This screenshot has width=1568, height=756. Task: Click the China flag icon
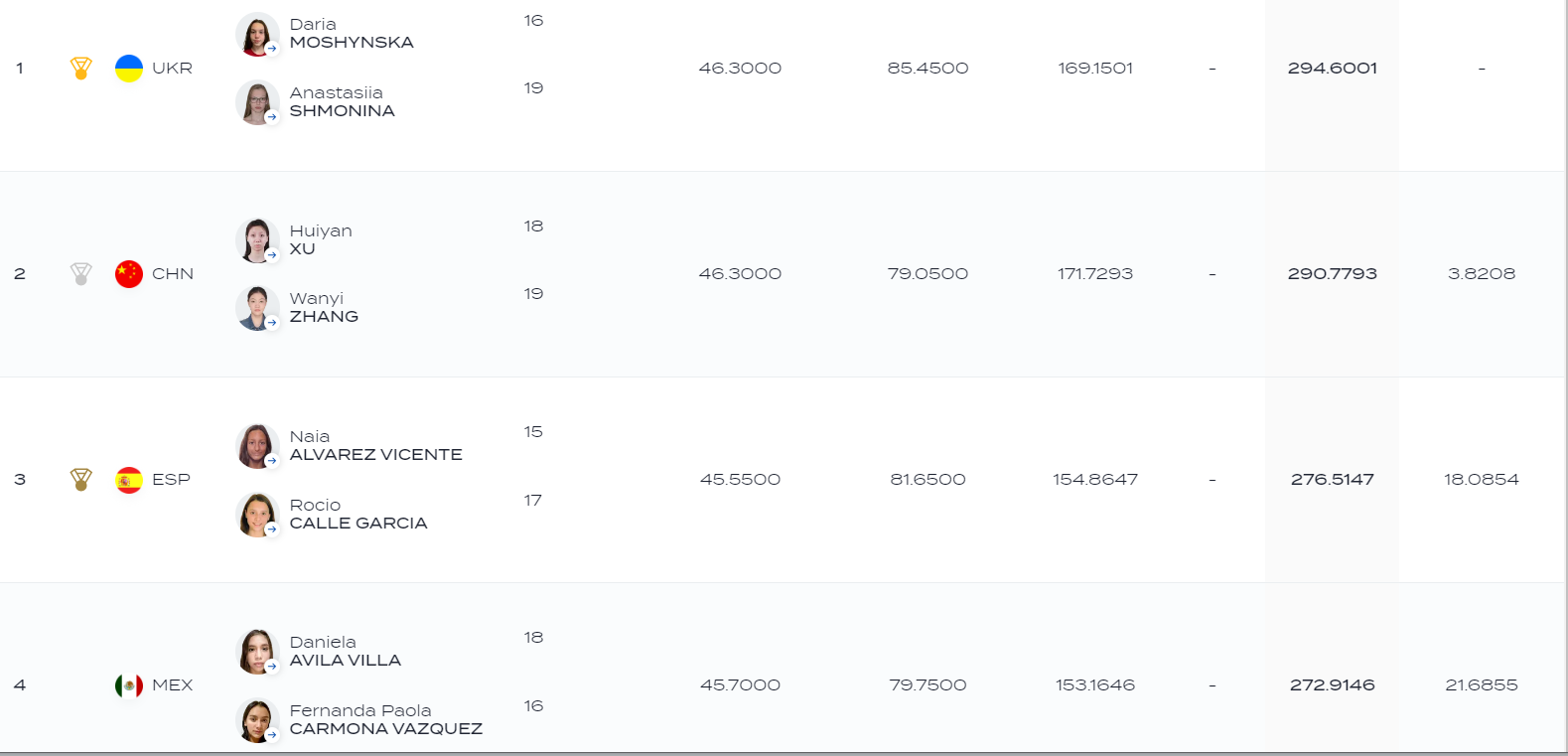(129, 274)
